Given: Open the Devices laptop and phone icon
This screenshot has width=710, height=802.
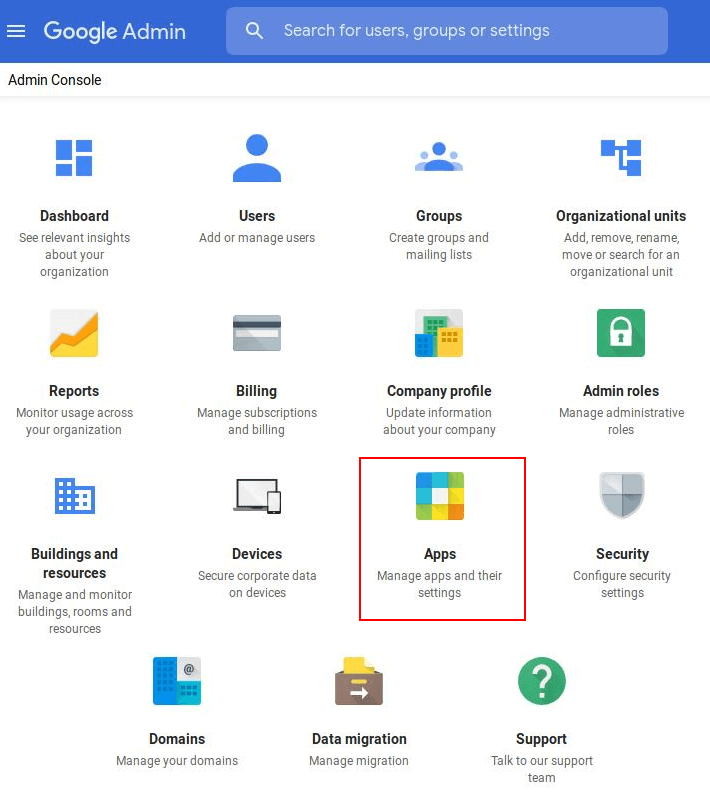Looking at the screenshot, I should (x=257, y=496).
